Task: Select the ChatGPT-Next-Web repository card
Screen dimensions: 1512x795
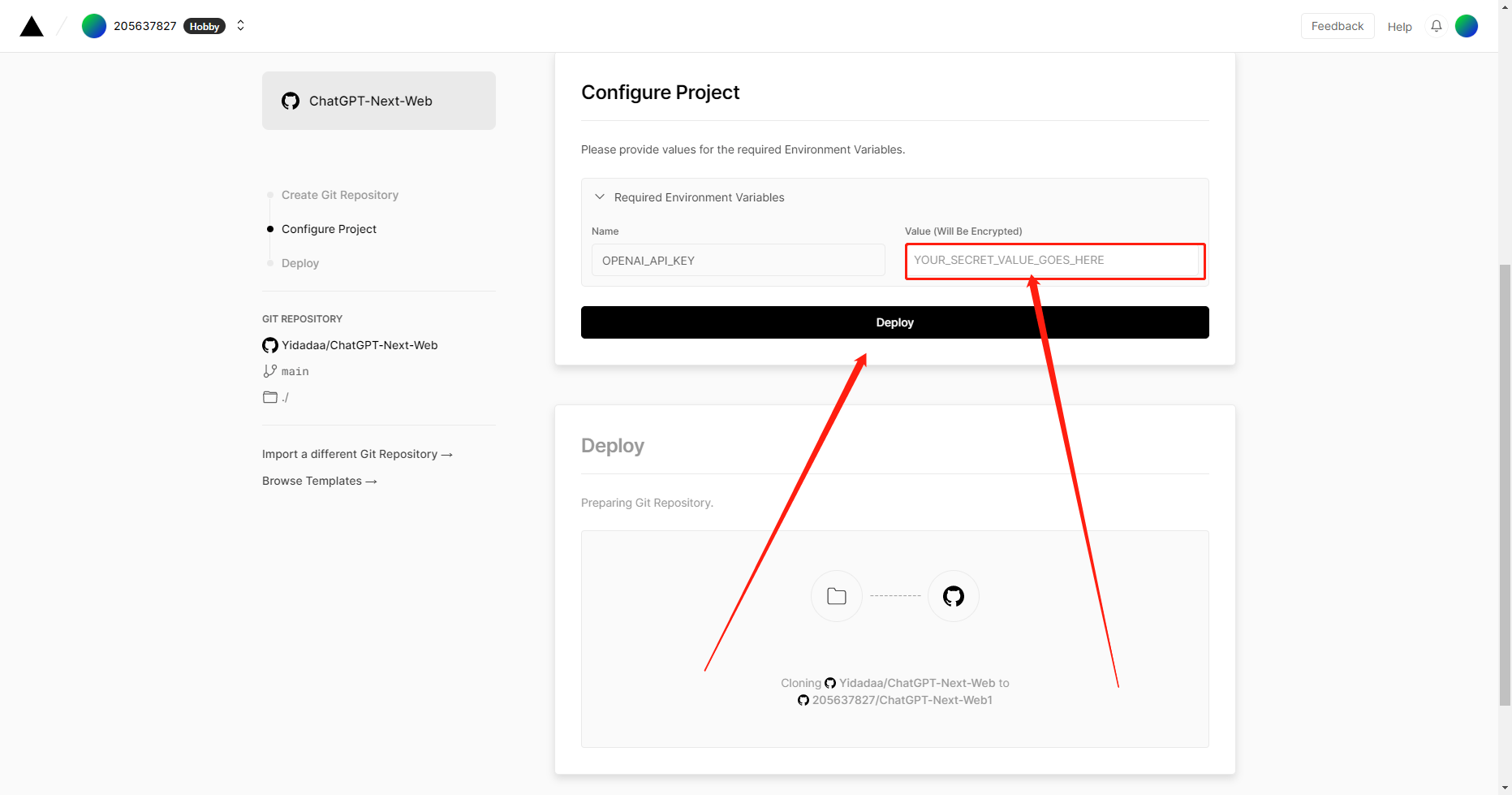Action: coord(379,101)
